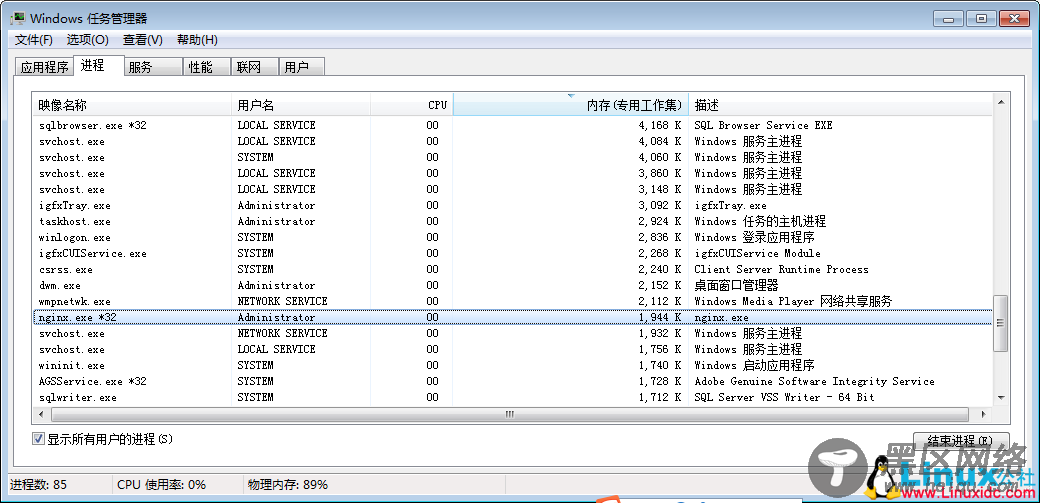1040x503 pixels.
Task: Click Adobe Genuine Software Integrity Service description
Action: (x=814, y=382)
